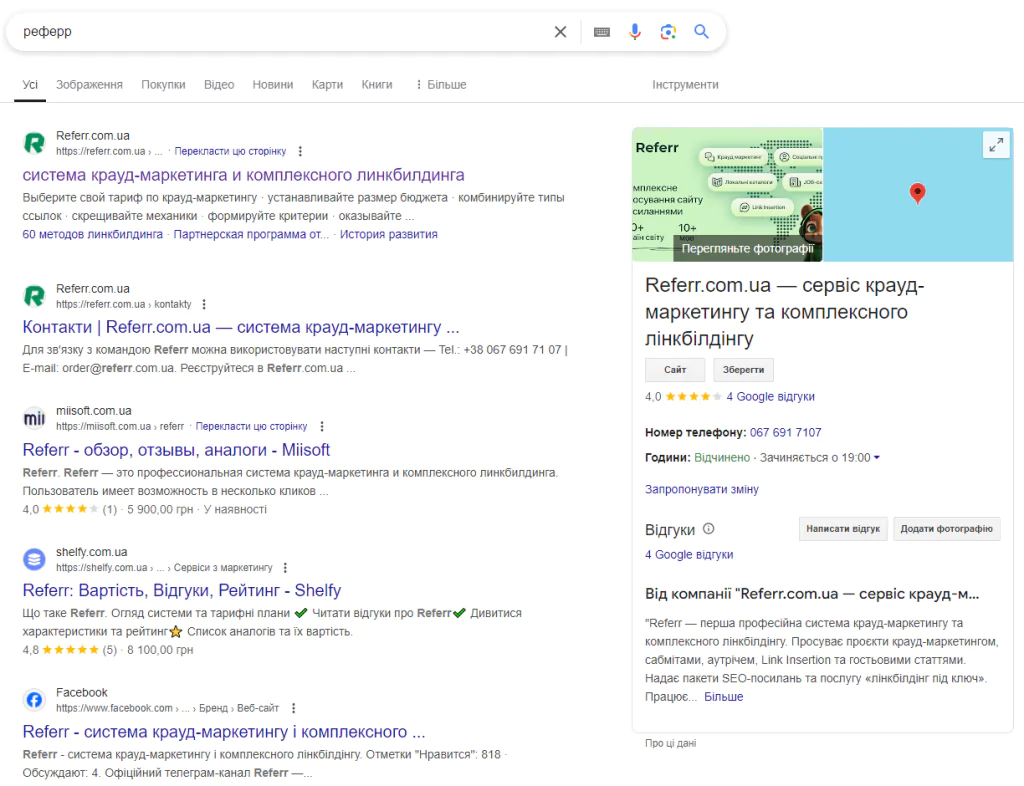Click the miisoft.com.ua favicon
The width and height of the screenshot is (1024, 786).
pos(34,418)
